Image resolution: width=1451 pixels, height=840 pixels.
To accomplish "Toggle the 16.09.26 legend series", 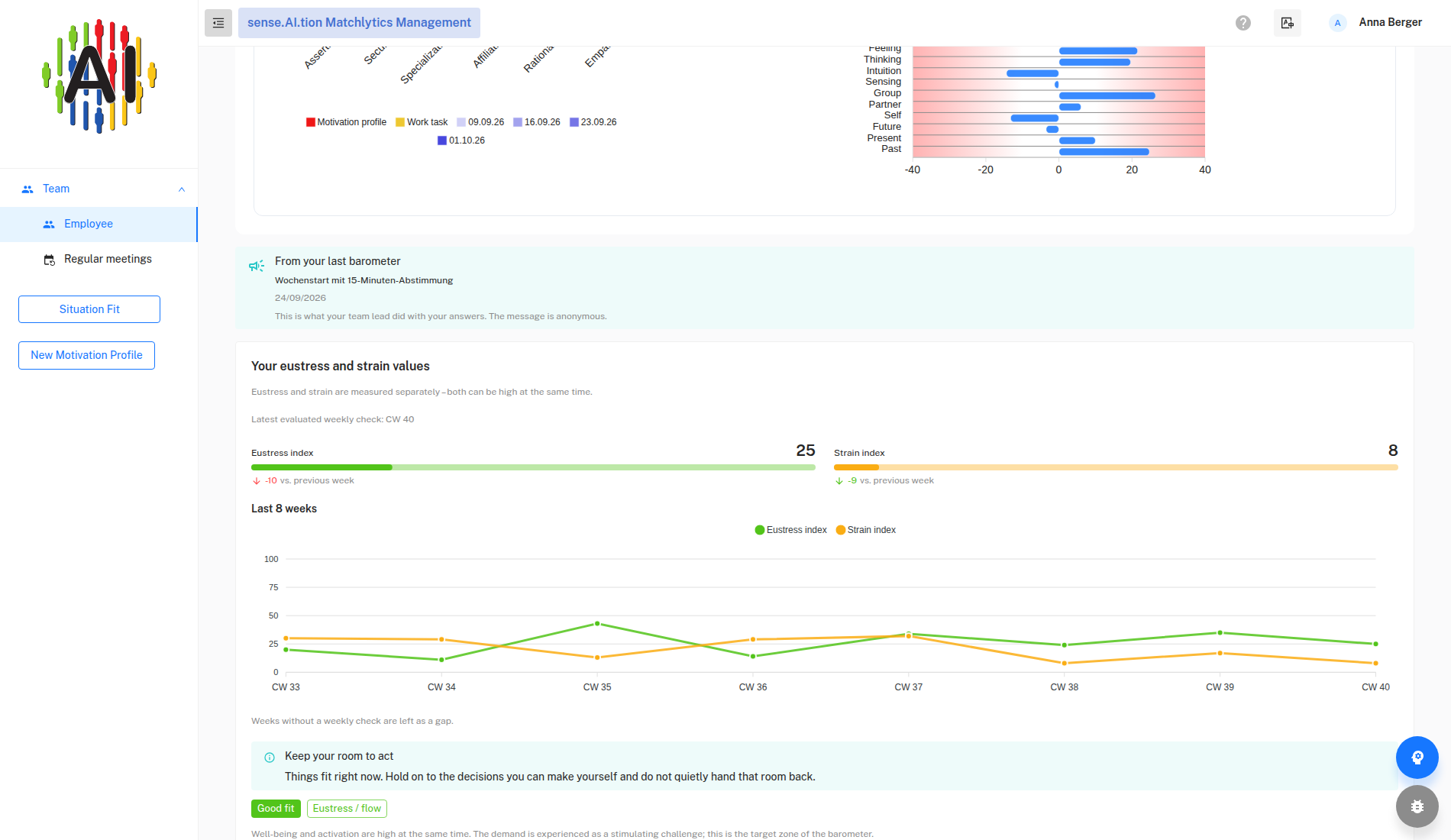I will (537, 122).
